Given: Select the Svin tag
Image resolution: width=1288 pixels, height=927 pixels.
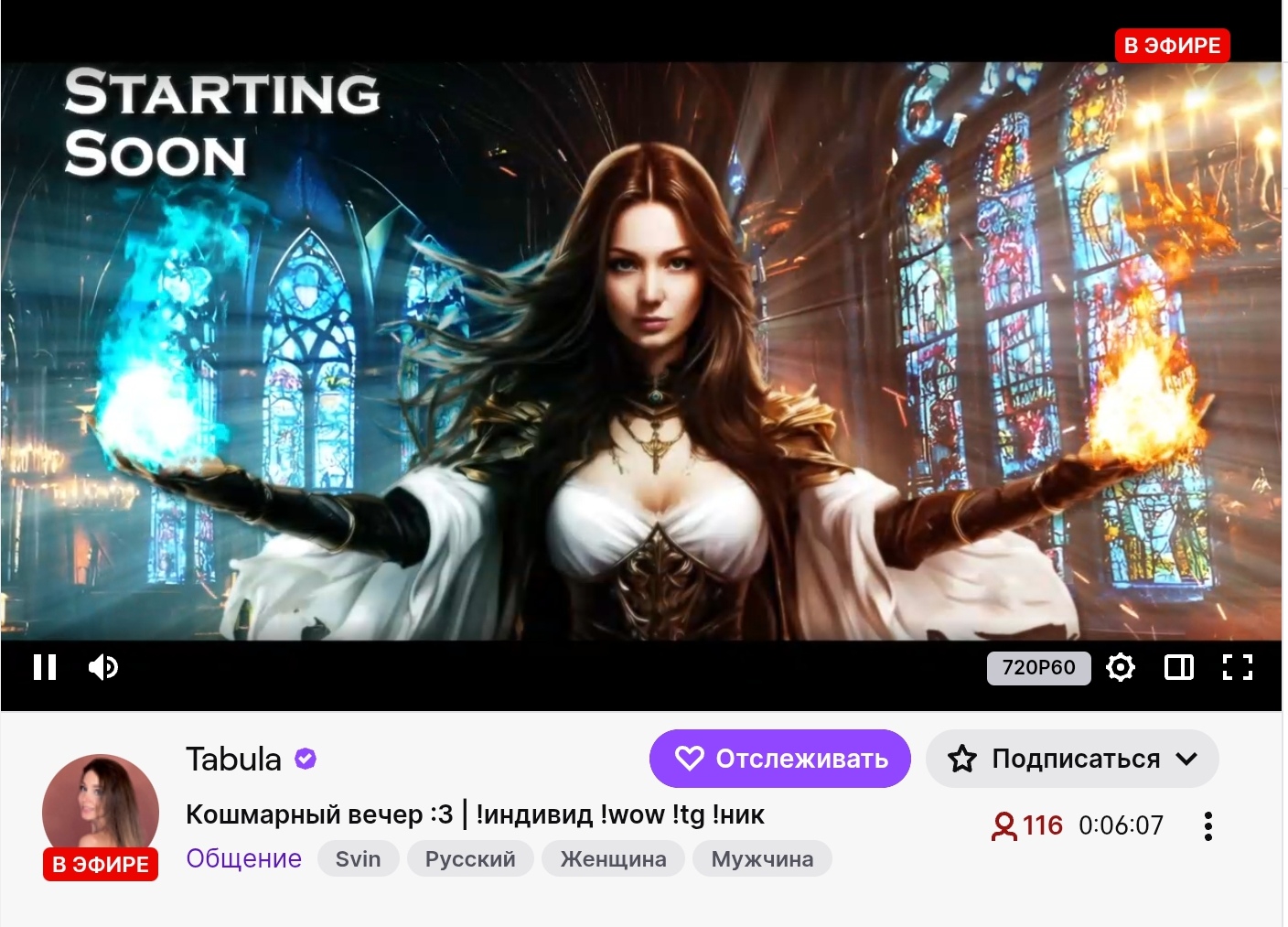Looking at the screenshot, I should [359, 859].
